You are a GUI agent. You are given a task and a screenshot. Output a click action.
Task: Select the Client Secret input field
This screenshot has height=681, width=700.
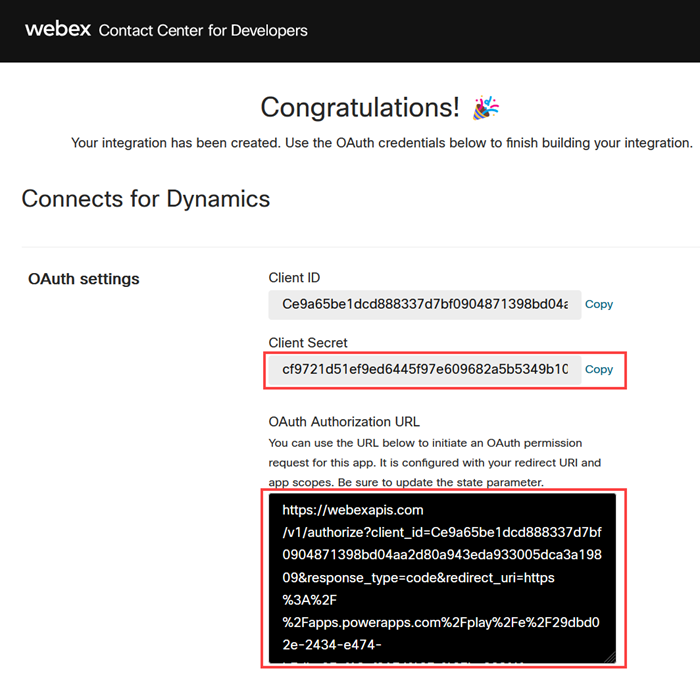click(x=425, y=370)
